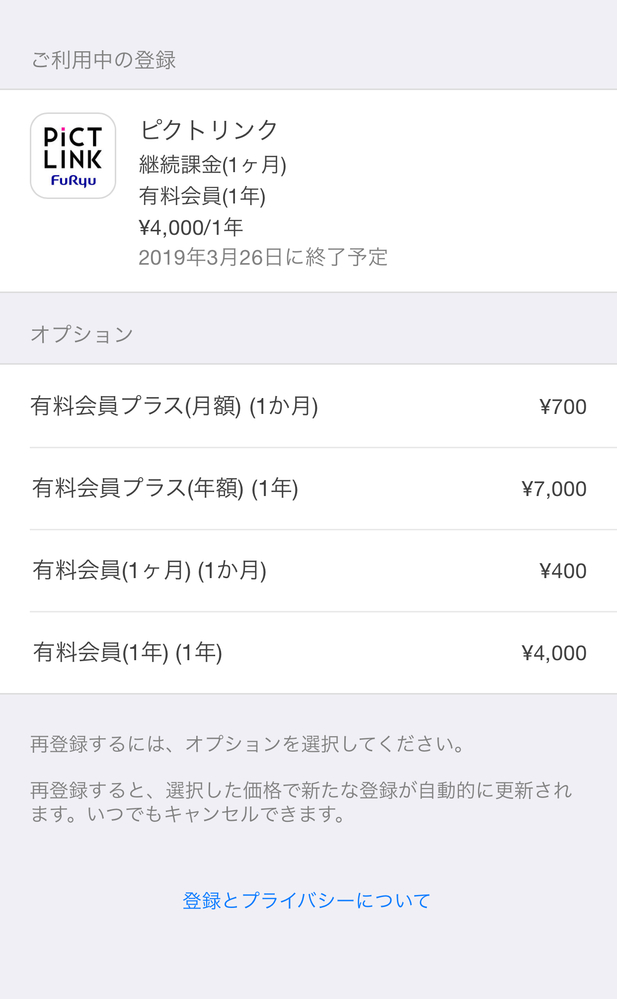This screenshot has width=617, height=999.
Task: Tap the 2019年3月26日に終了予定 expiry date
Action: click(x=262, y=257)
